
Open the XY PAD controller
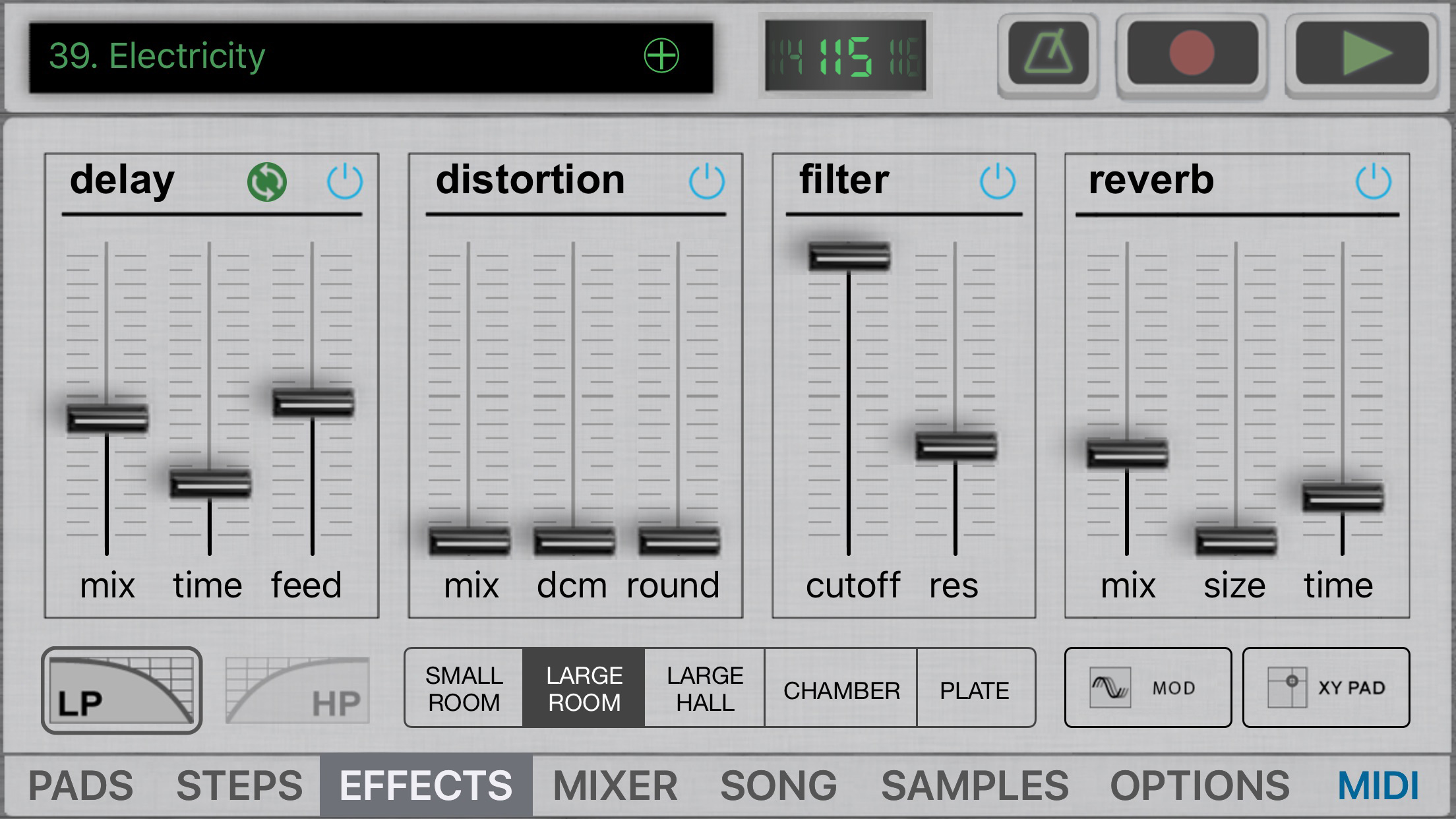point(1326,688)
